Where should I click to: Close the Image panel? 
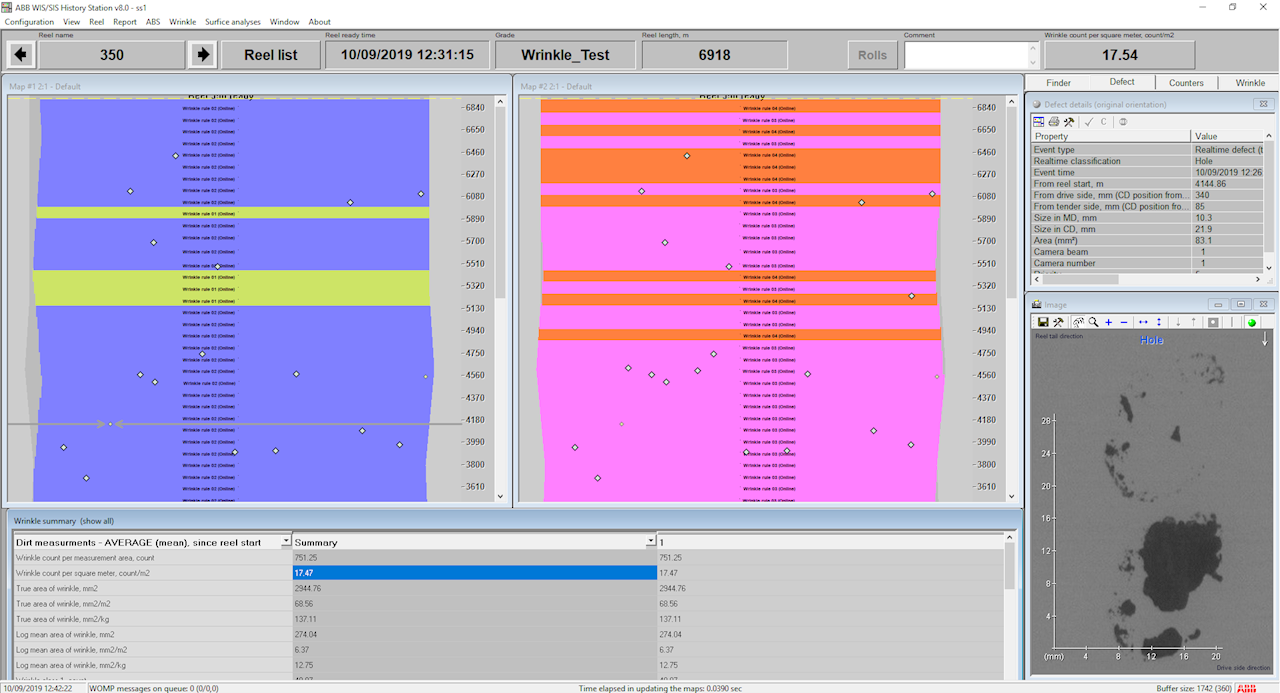click(1262, 304)
